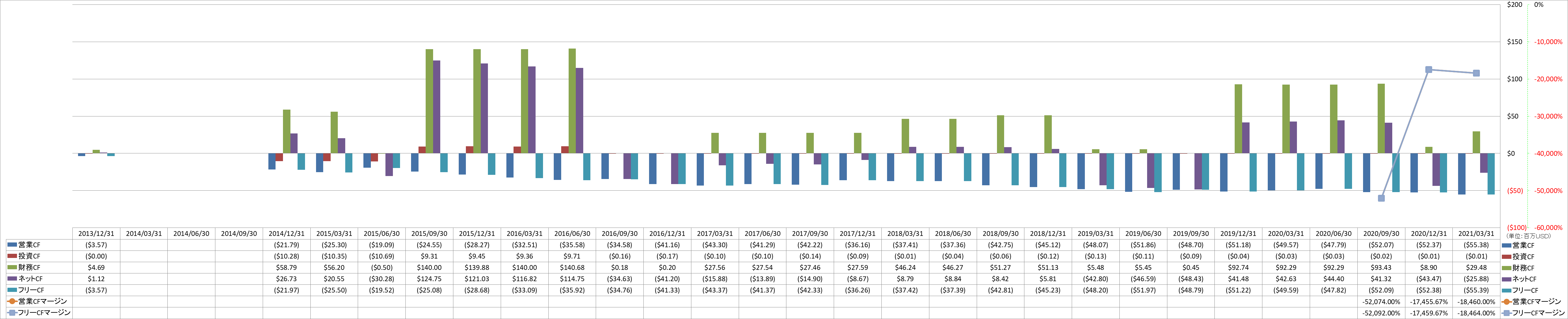Click the cell showing ($13.89)
Screen dimensions: 1568x319
pos(762,279)
